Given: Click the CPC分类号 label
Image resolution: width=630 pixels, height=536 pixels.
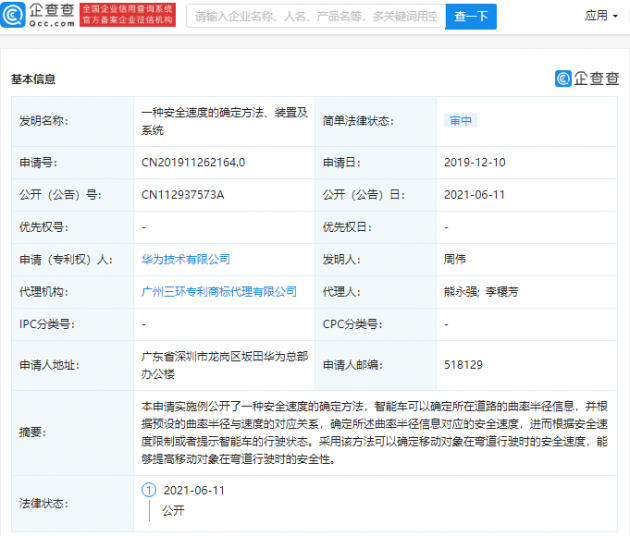Looking at the screenshot, I should 352,324.
